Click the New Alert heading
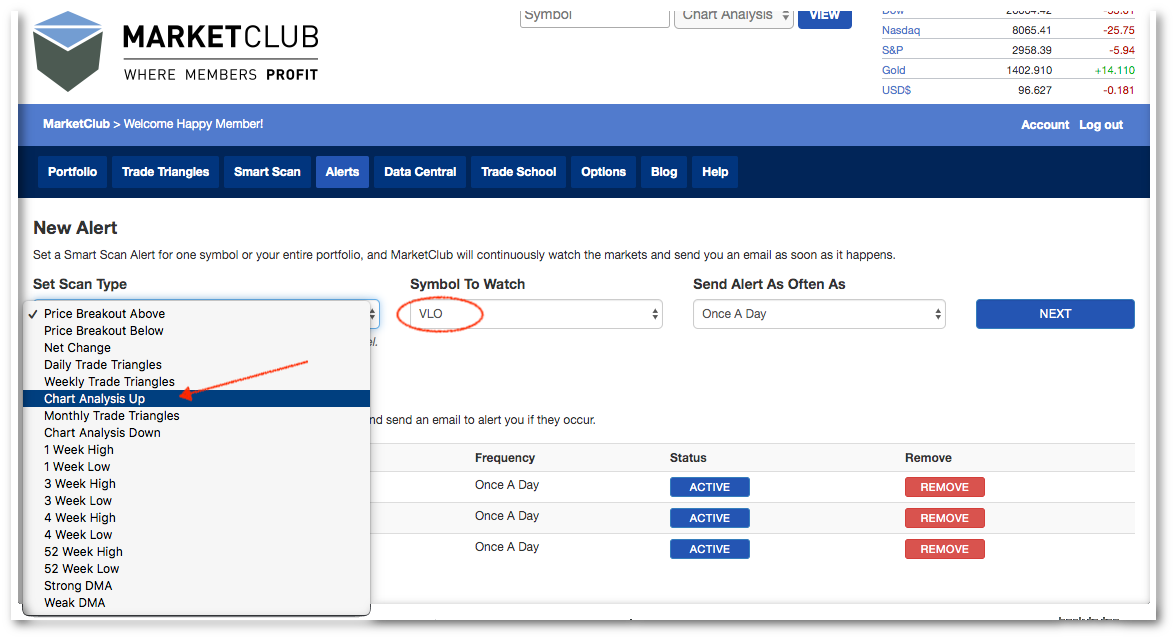 (76, 228)
